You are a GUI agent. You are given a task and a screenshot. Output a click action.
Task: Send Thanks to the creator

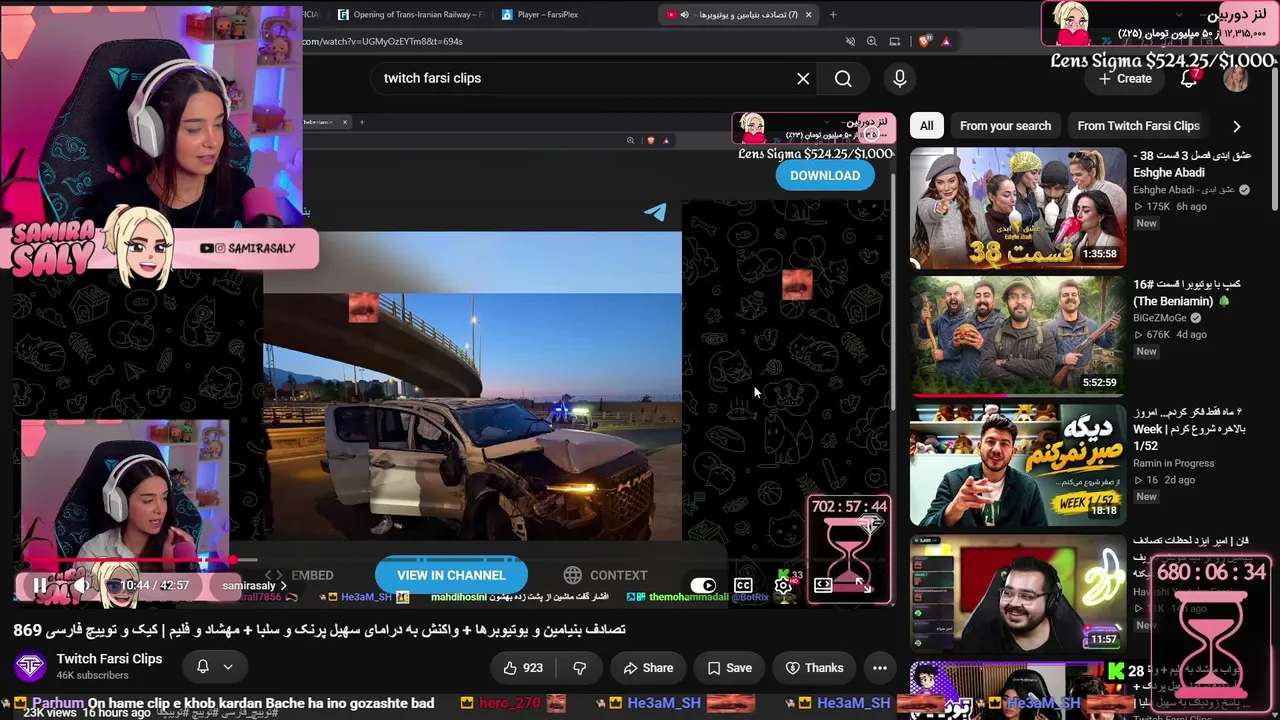pos(814,668)
